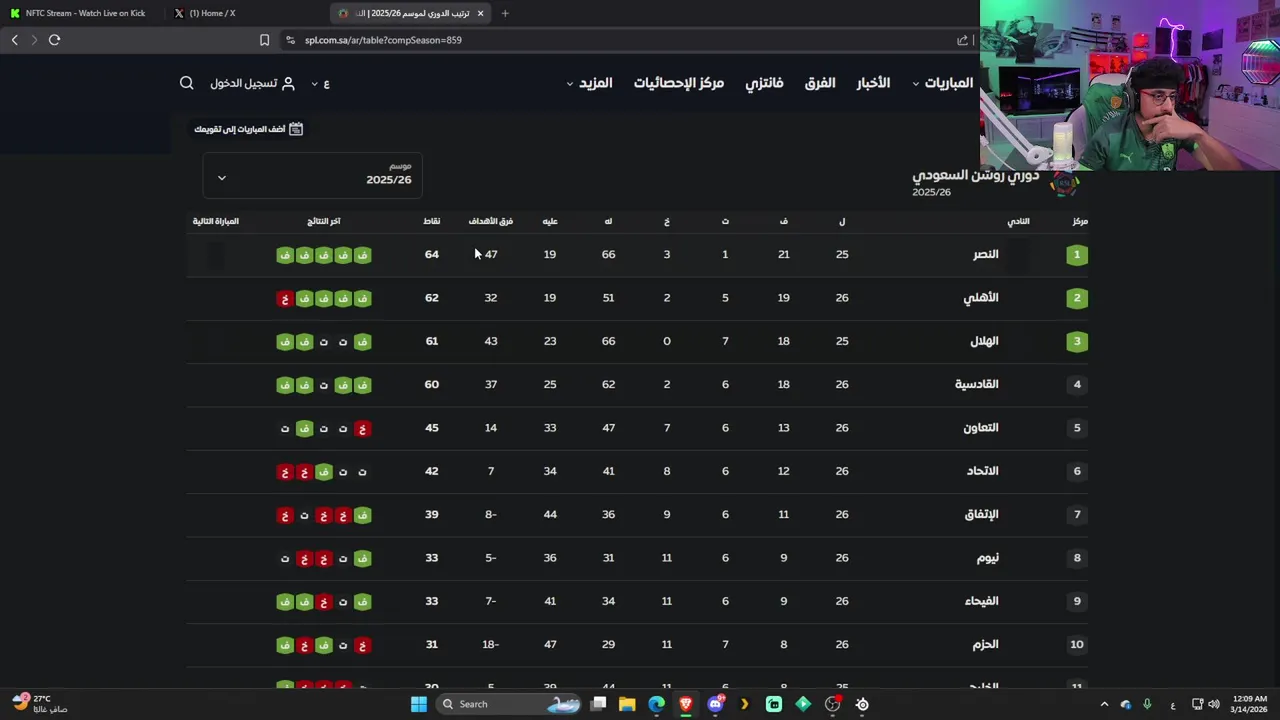
Task: Click the microphone icon in system tray
Action: point(1147,704)
